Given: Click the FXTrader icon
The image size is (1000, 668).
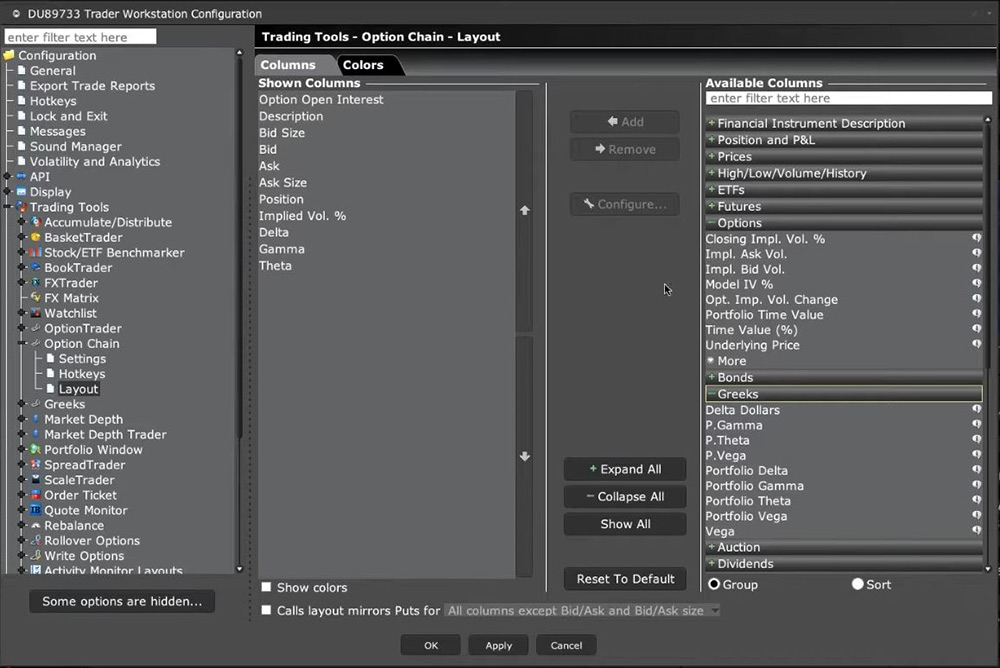Looking at the screenshot, I should click(x=36, y=283).
